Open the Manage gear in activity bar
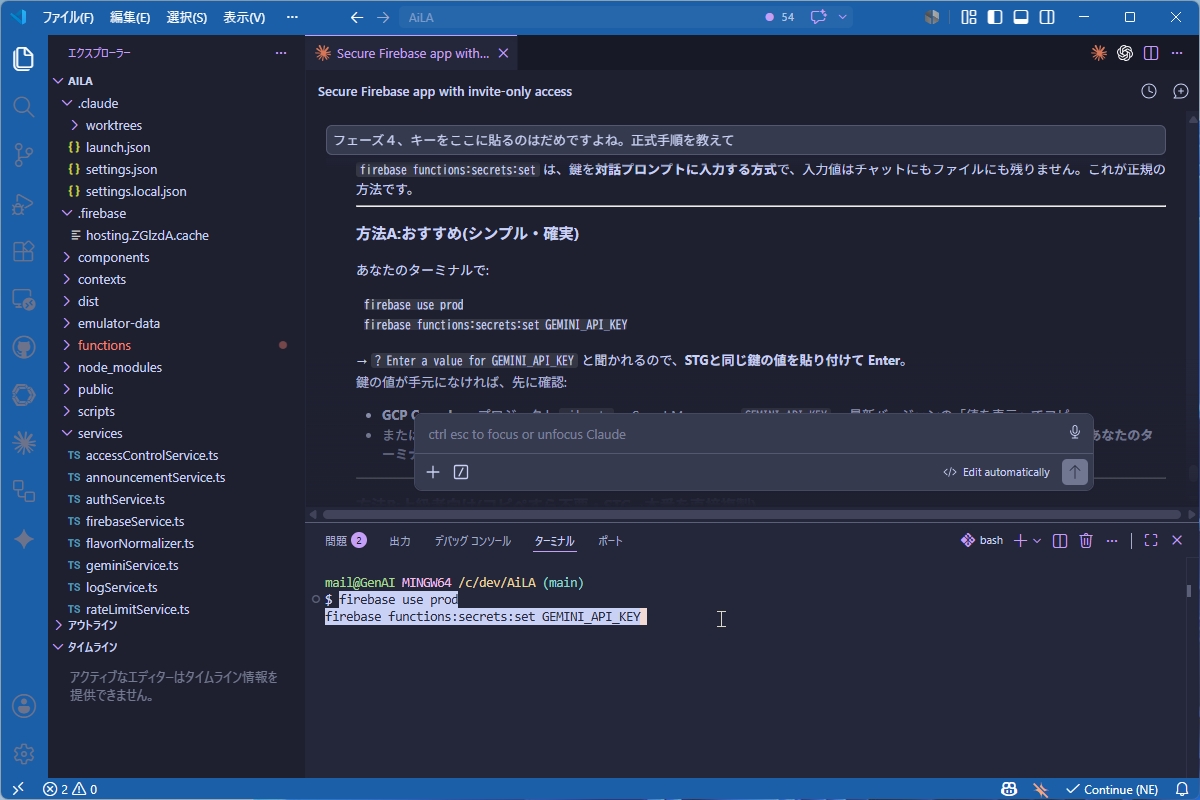 pyautogui.click(x=24, y=753)
